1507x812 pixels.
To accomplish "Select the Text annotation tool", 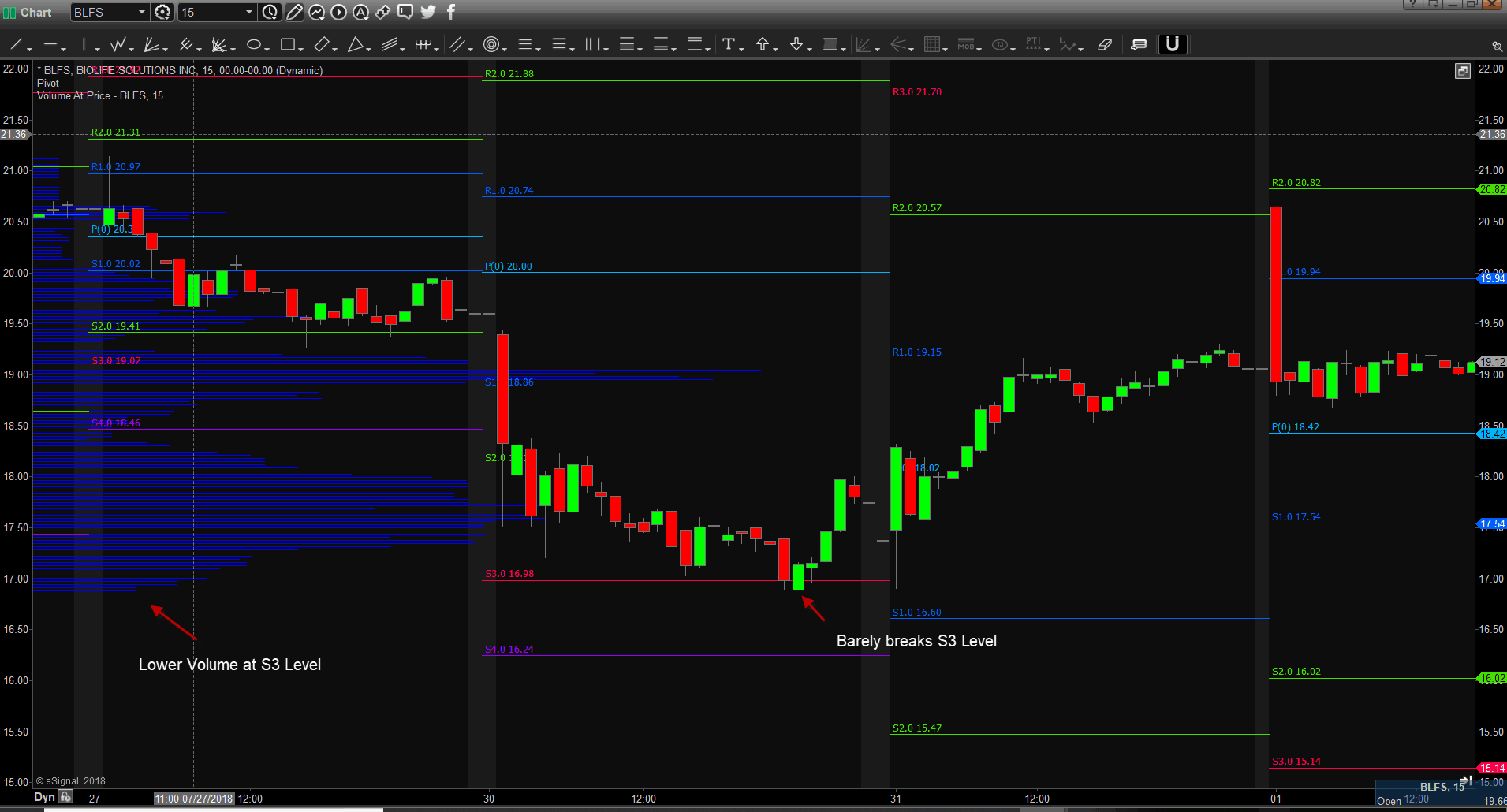I will click(x=729, y=45).
